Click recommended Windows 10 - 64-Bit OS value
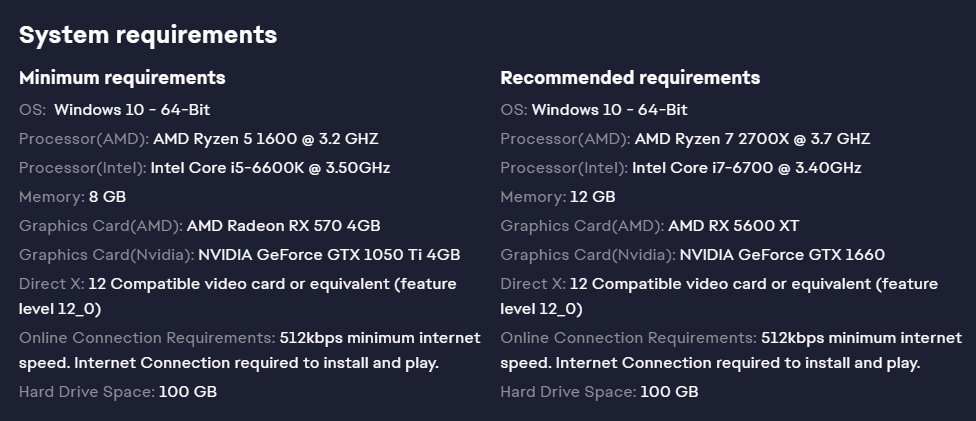The image size is (976, 421). pos(609,110)
